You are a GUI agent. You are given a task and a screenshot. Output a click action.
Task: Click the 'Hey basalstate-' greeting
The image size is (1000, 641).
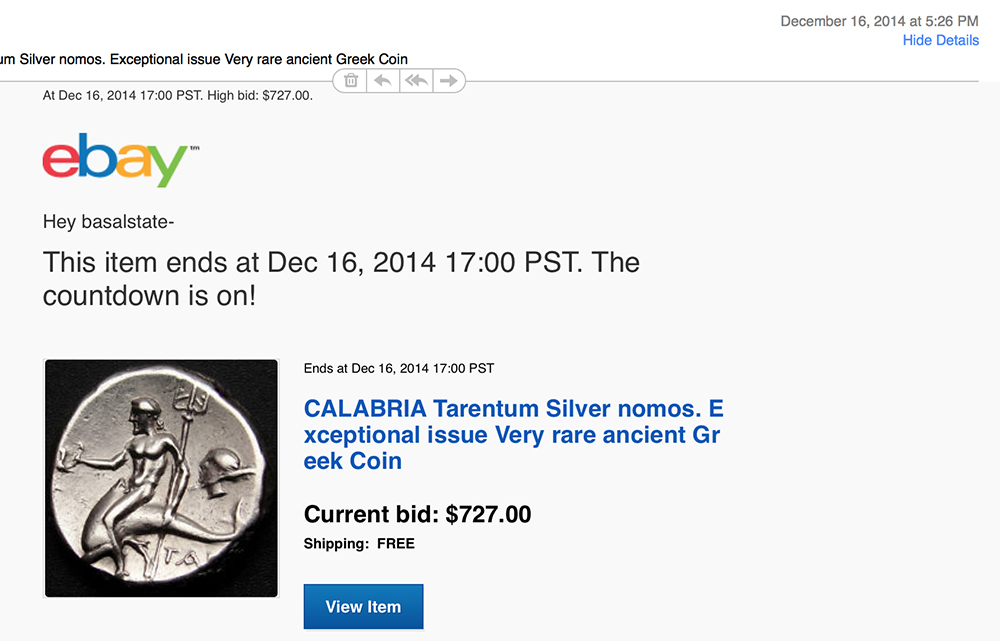tap(109, 222)
